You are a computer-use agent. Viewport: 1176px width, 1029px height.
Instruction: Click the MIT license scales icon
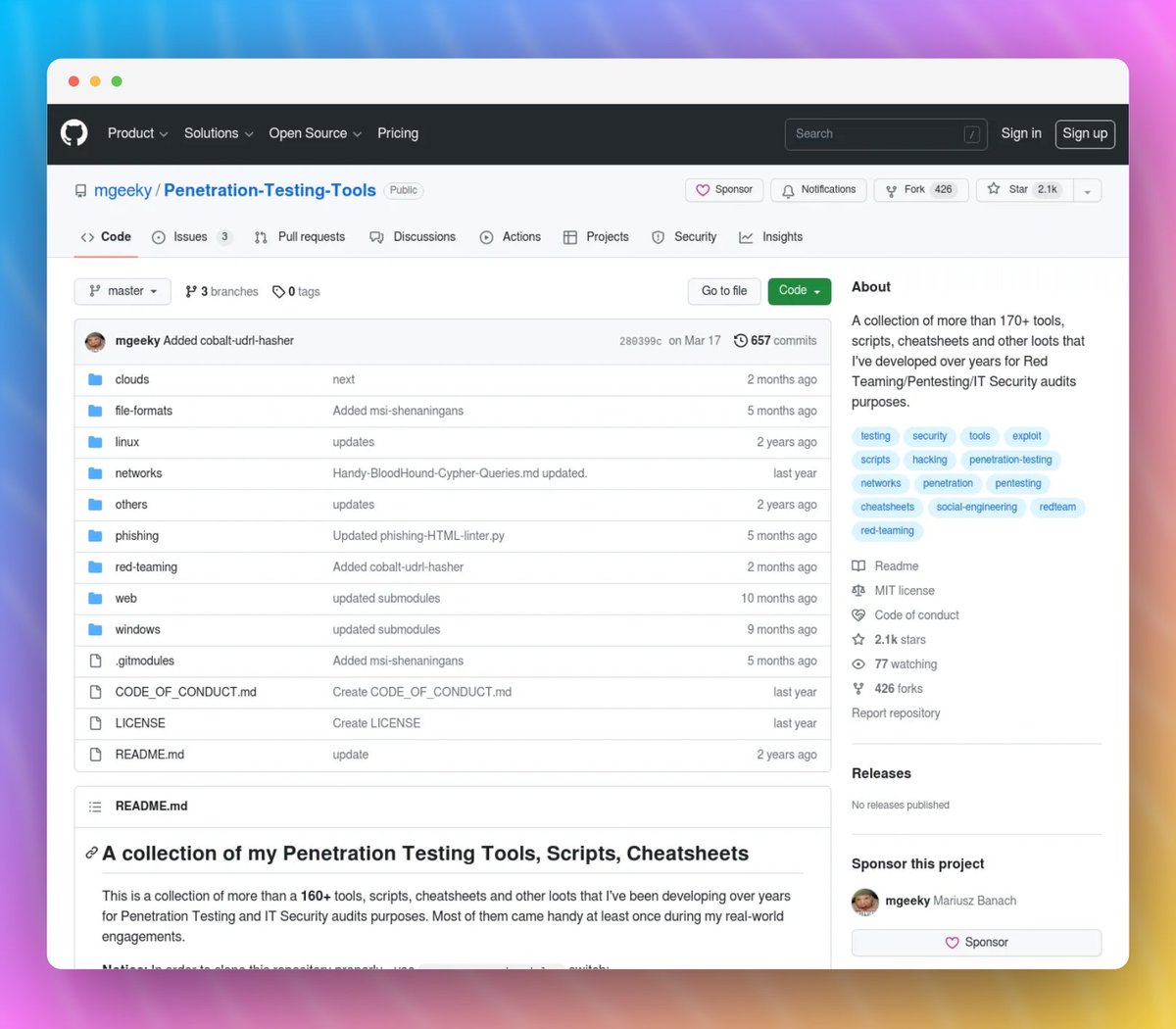pos(859,590)
